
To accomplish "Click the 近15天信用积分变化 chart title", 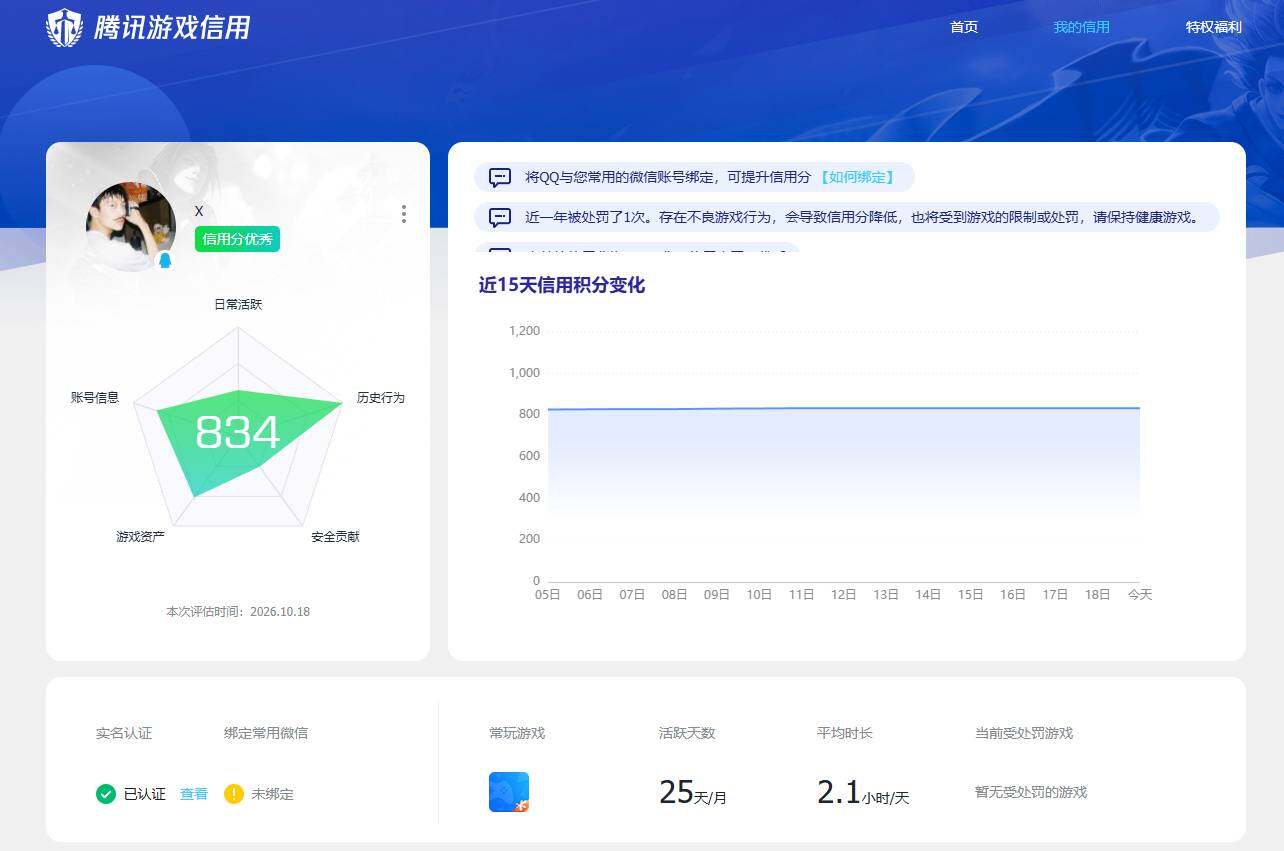I will tap(562, 285).
